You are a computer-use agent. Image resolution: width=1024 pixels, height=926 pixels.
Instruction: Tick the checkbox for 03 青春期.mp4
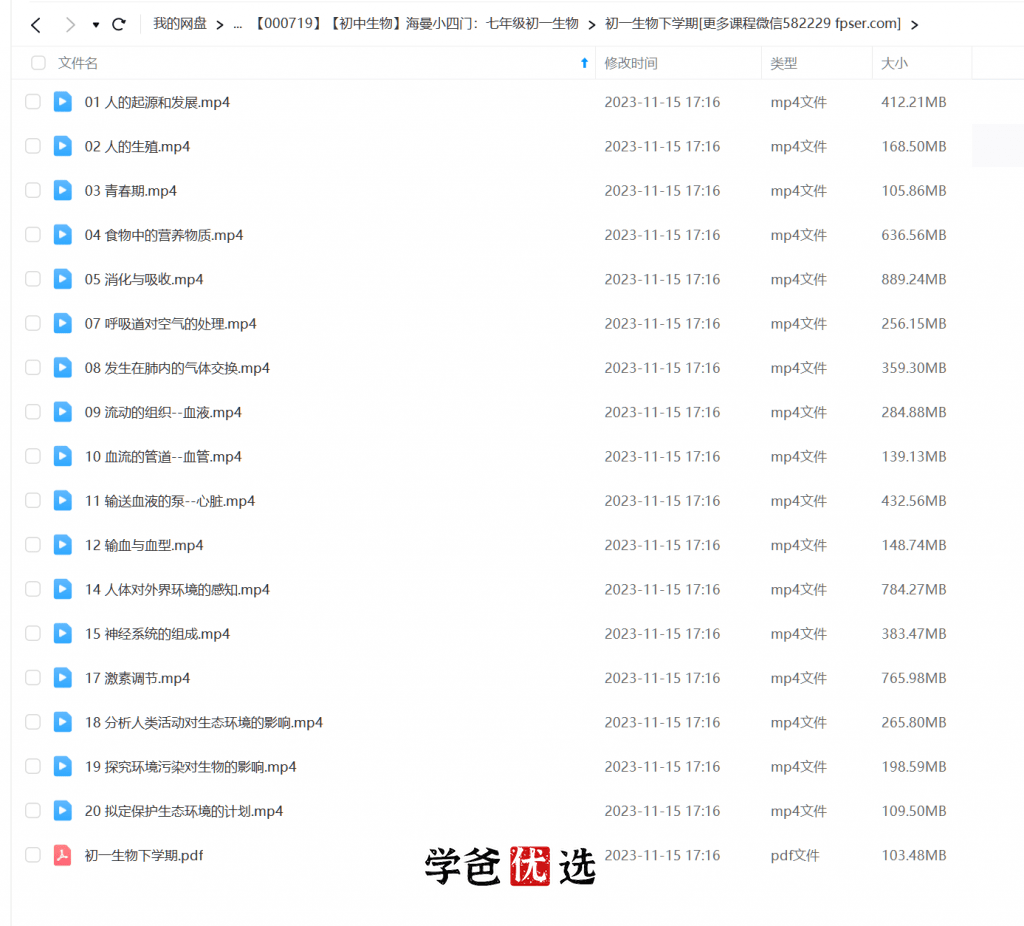[x=33, y=191]
